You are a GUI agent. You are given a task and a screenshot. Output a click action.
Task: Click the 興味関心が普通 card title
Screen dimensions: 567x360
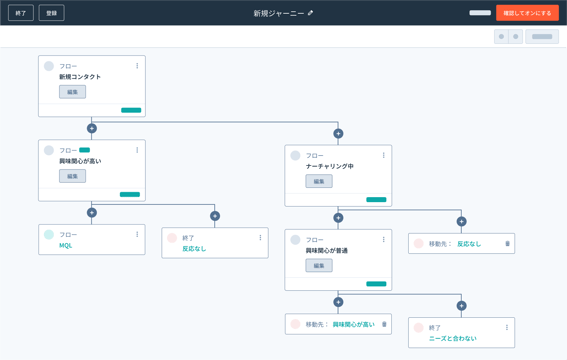(x=327, y=250)
